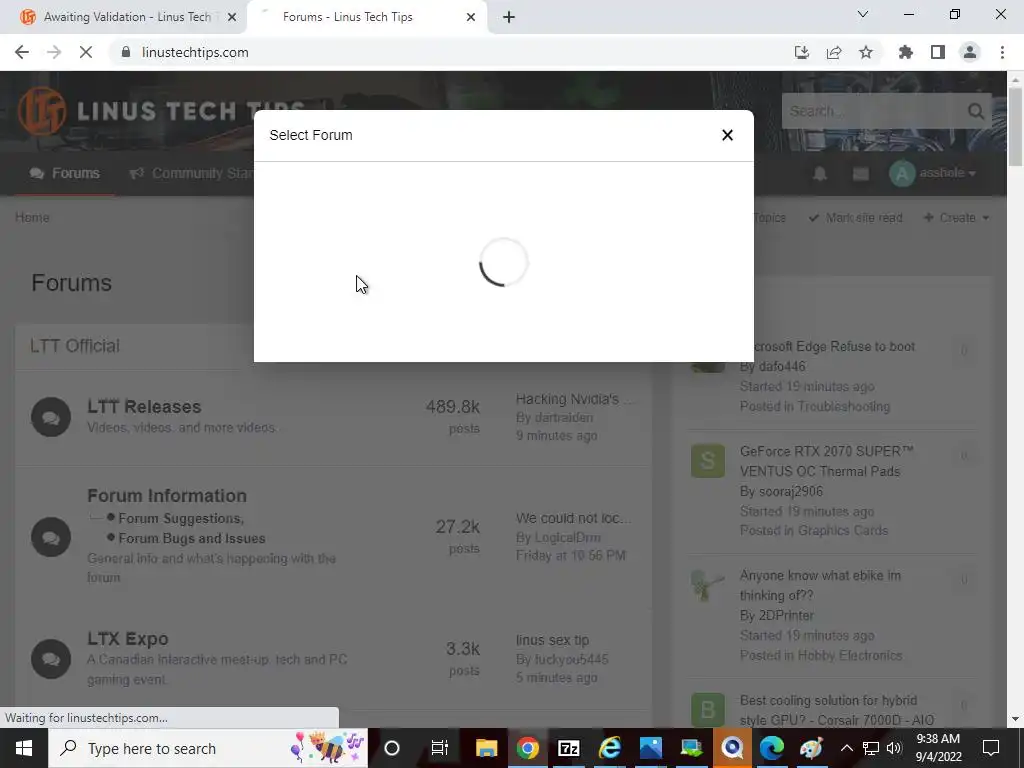Viewport: 1024px width, 768px height.
Task: Open the Chrome three-dot menu
Action: pos(1002,52)
